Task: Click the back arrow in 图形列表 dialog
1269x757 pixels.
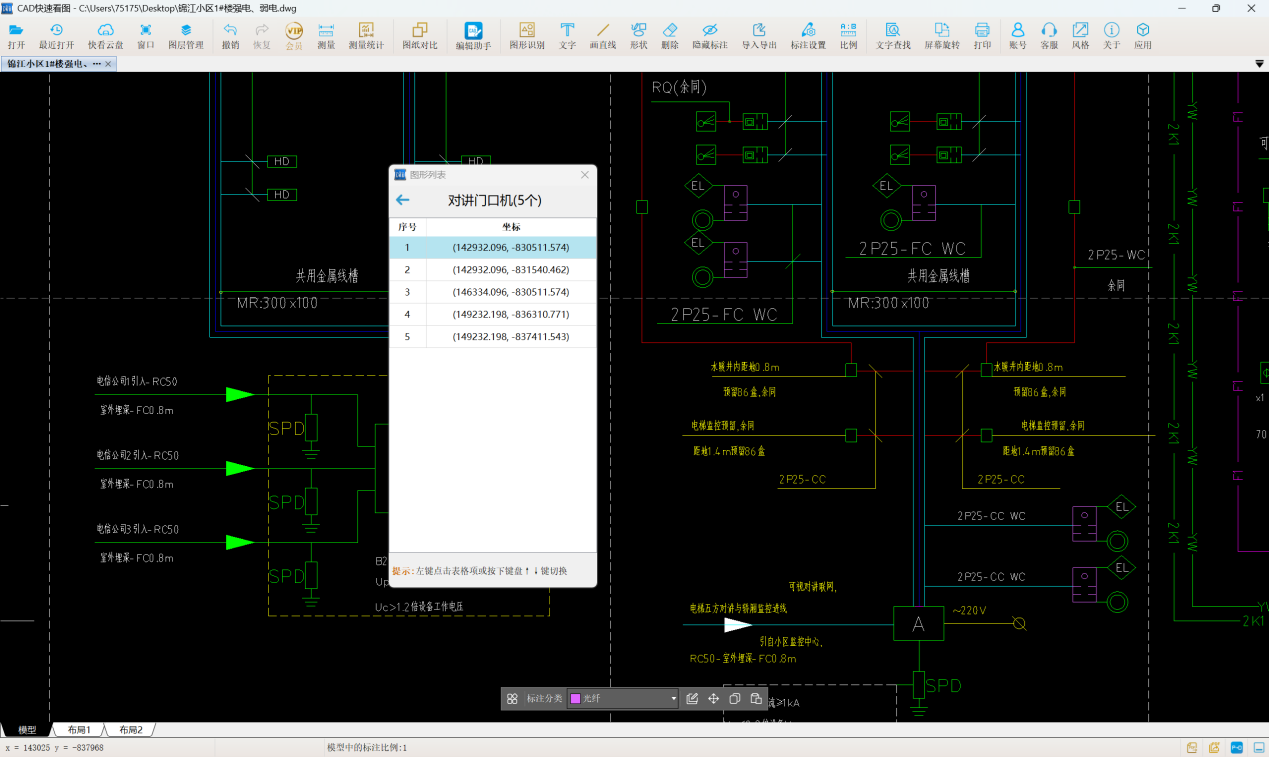Action: 403,200
